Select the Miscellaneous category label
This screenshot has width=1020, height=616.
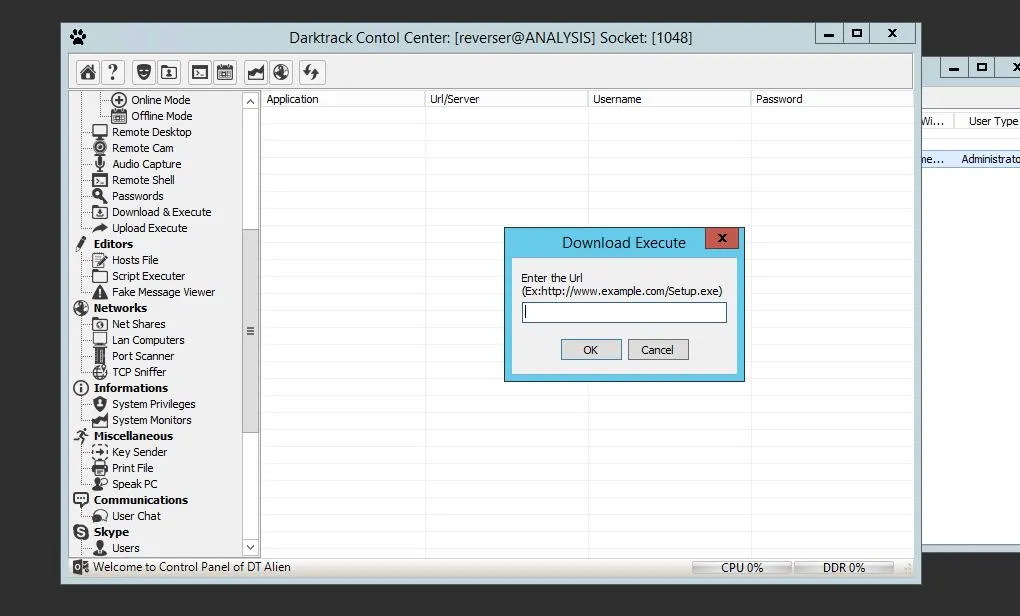point(133,436)
